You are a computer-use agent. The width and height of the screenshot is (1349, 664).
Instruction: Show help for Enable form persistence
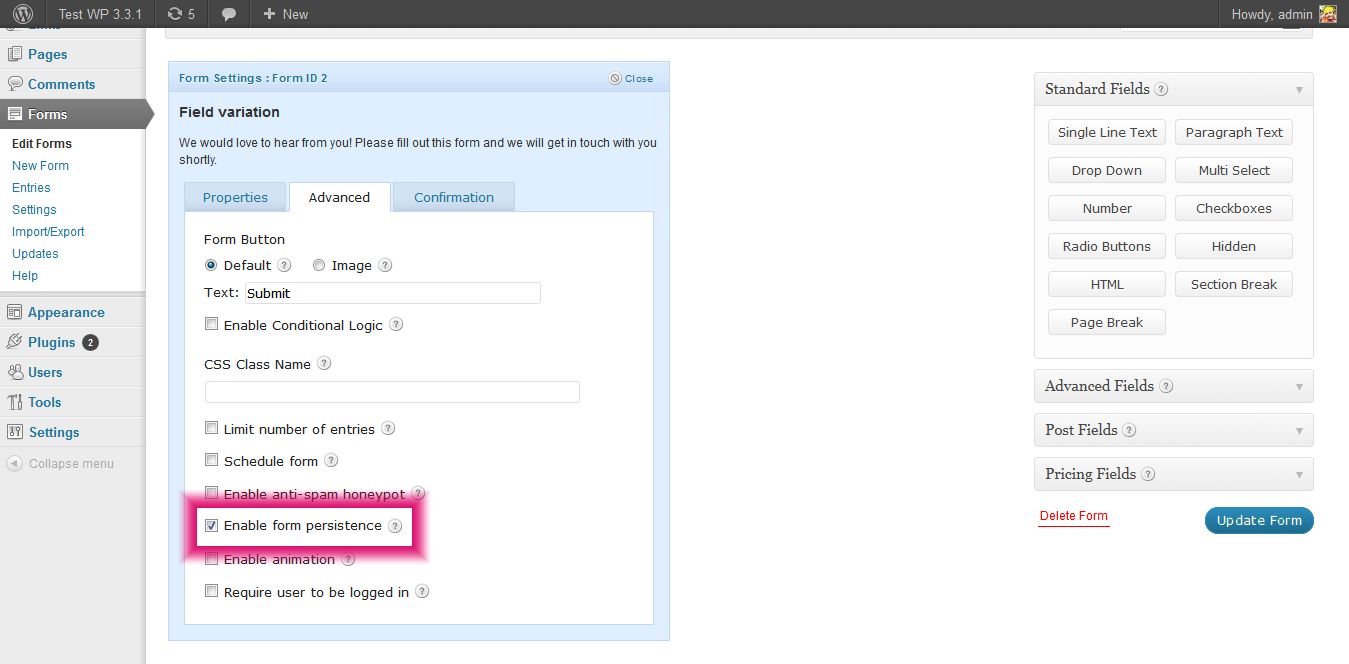pos(395,526)
